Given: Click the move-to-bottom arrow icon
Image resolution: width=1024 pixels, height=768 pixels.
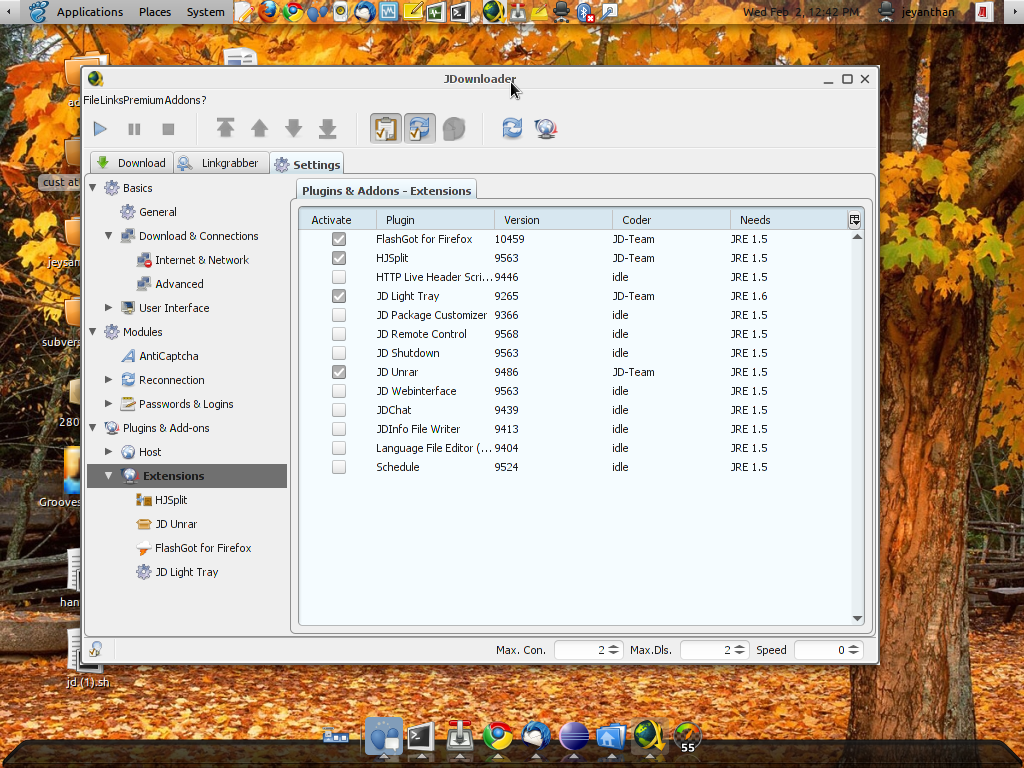Looking at the screenshot, I should coord(327,128).
